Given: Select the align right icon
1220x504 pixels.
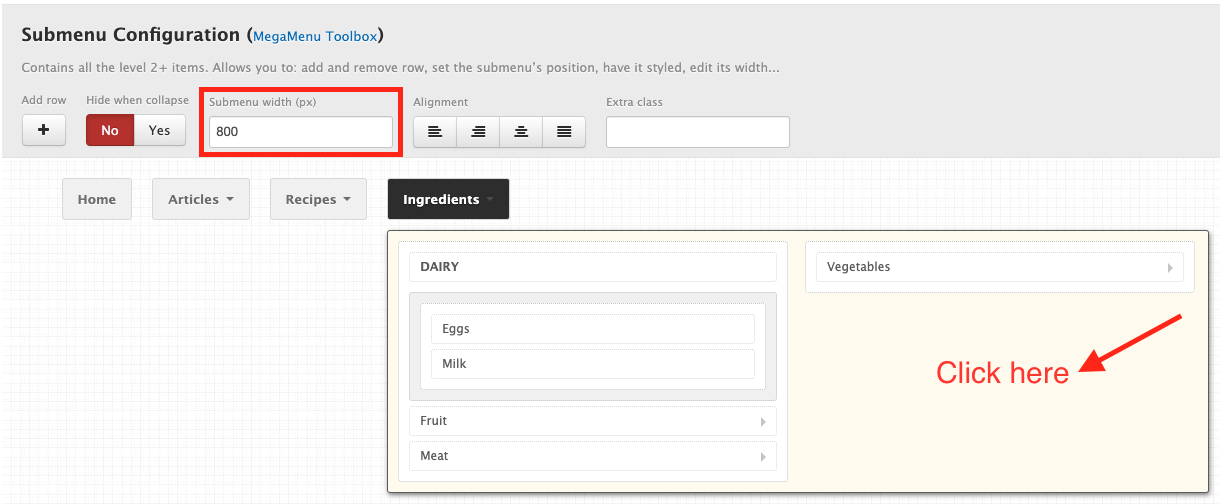Looking at the screenshot, I should [478, 132].
